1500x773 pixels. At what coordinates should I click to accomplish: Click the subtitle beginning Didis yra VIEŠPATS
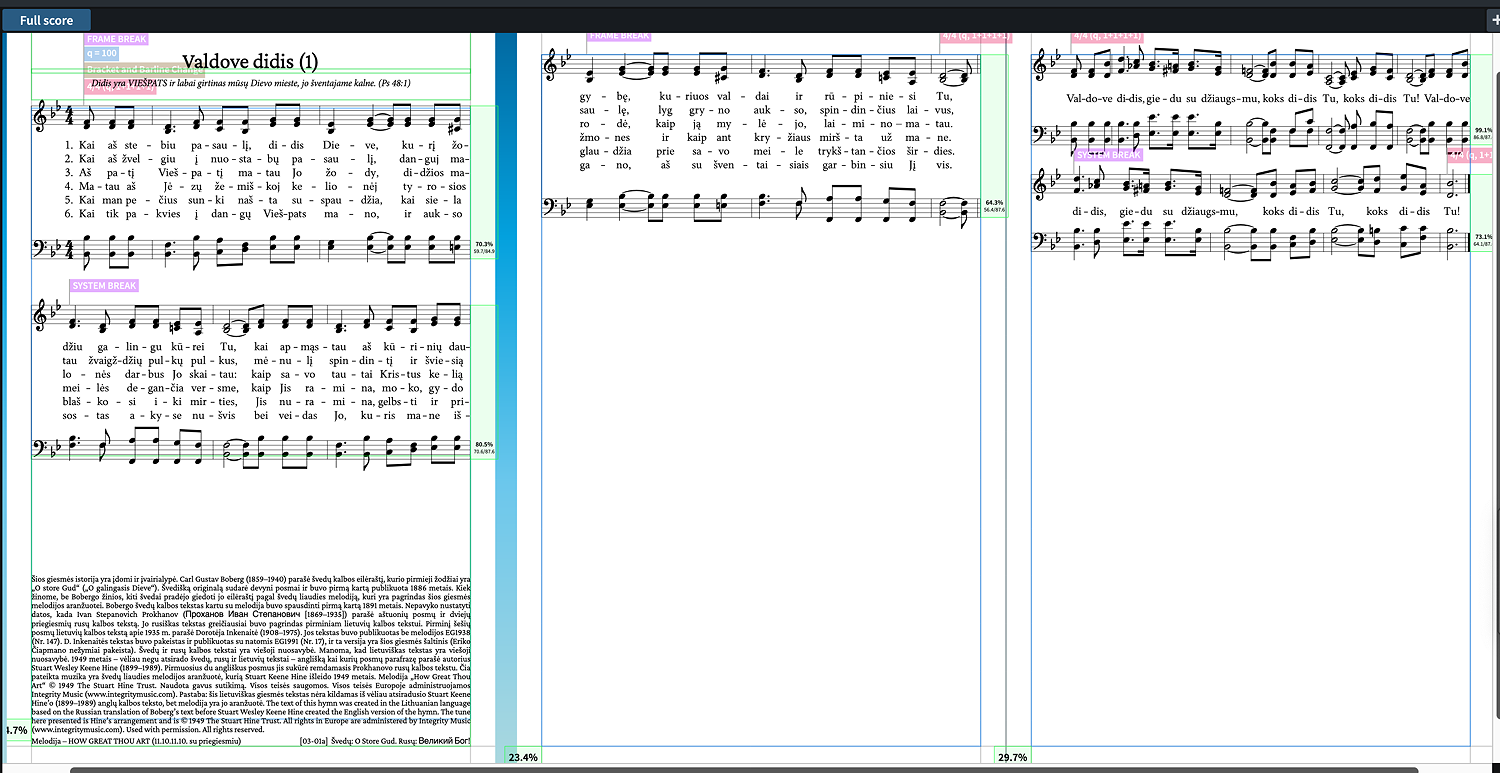pyautogui.click(x=251, y=83)
